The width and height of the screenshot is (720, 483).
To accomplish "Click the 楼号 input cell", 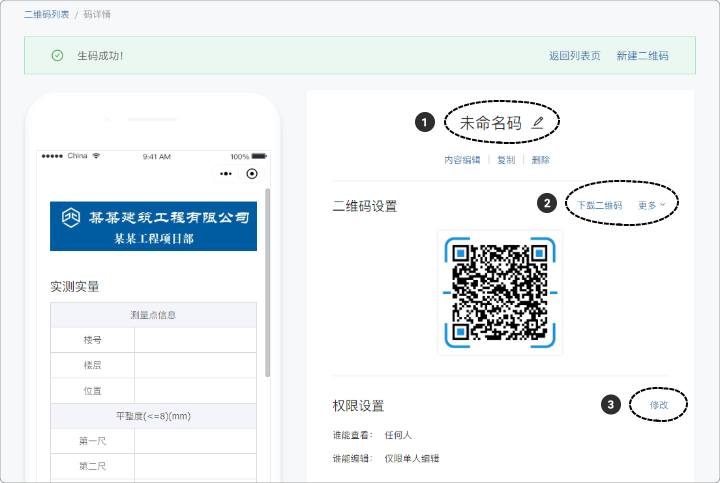I will coord(195,340).
